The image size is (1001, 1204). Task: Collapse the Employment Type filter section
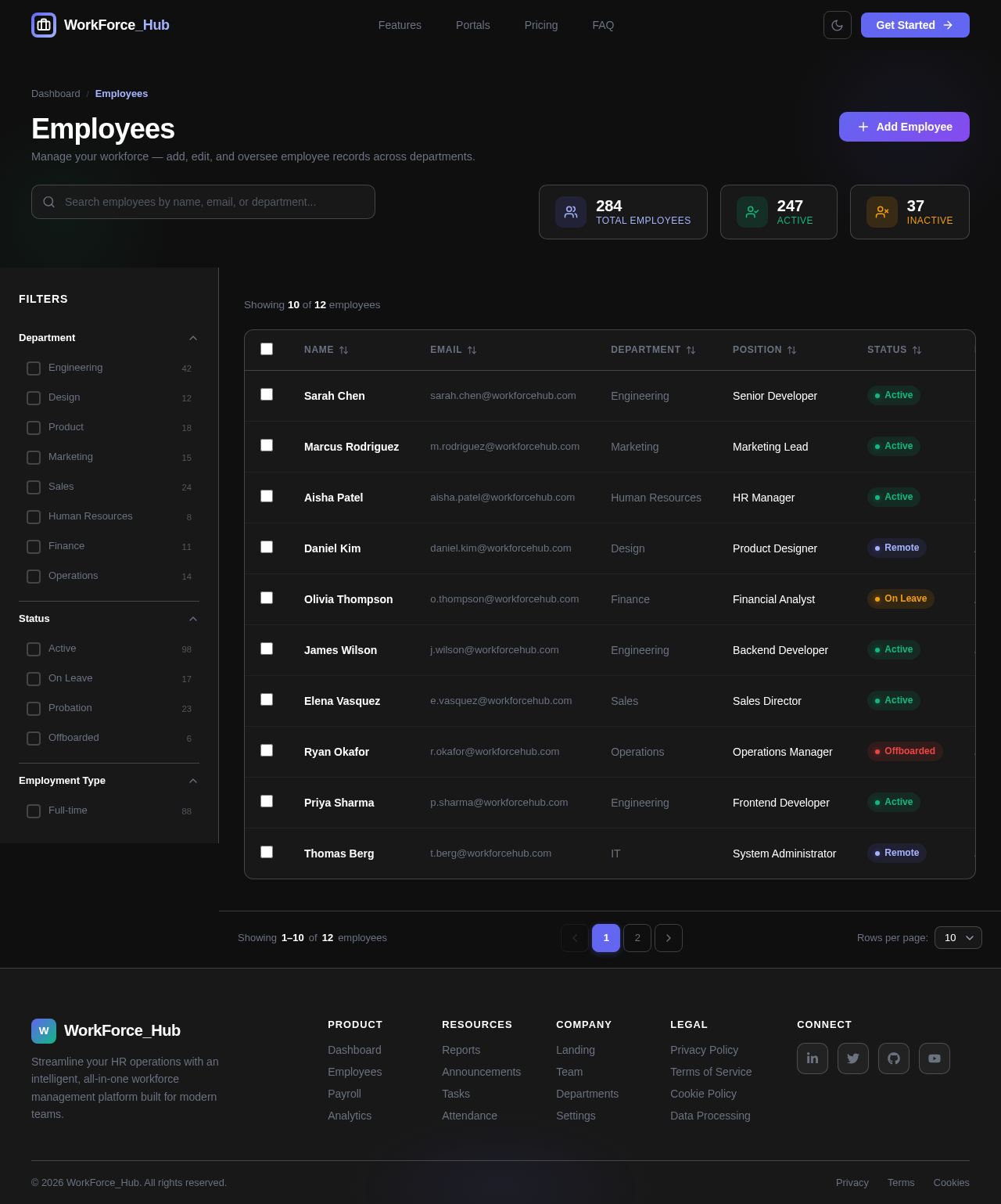point(193,781)
